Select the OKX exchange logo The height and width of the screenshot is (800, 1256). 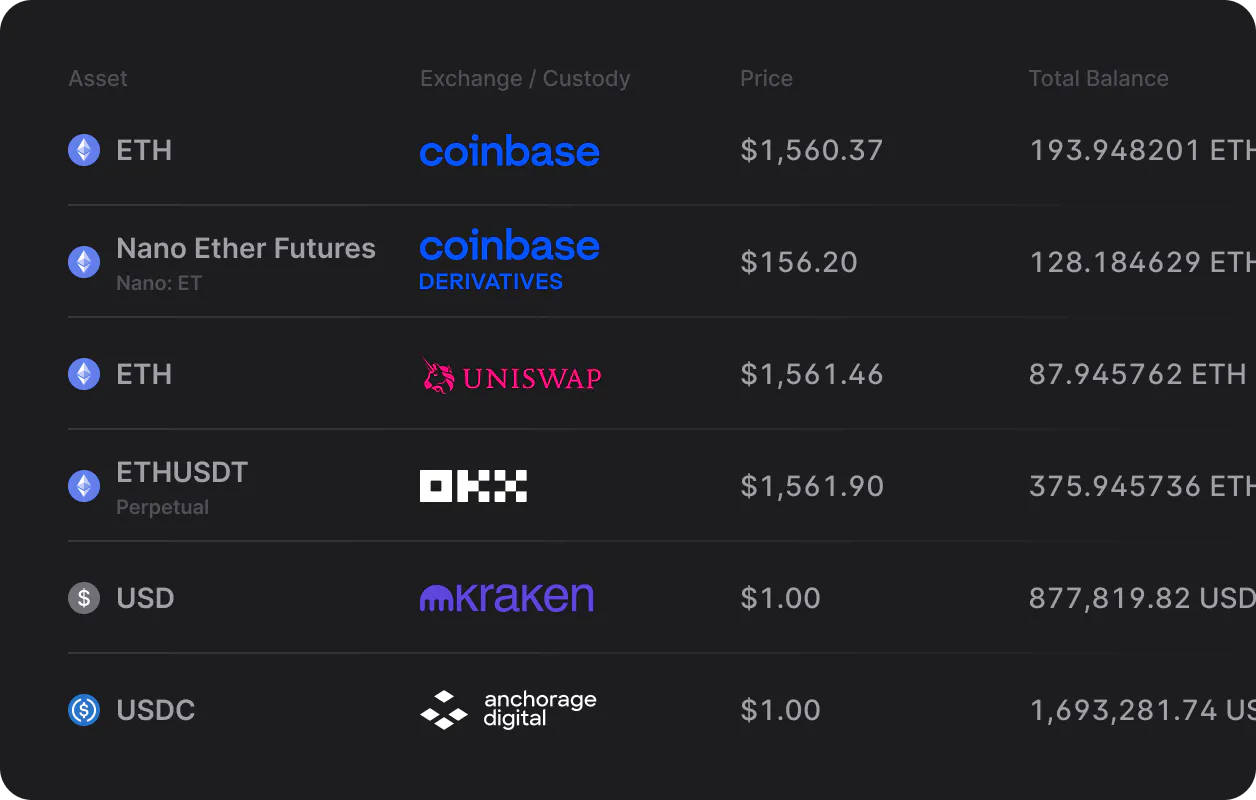(x=473, y=486)
